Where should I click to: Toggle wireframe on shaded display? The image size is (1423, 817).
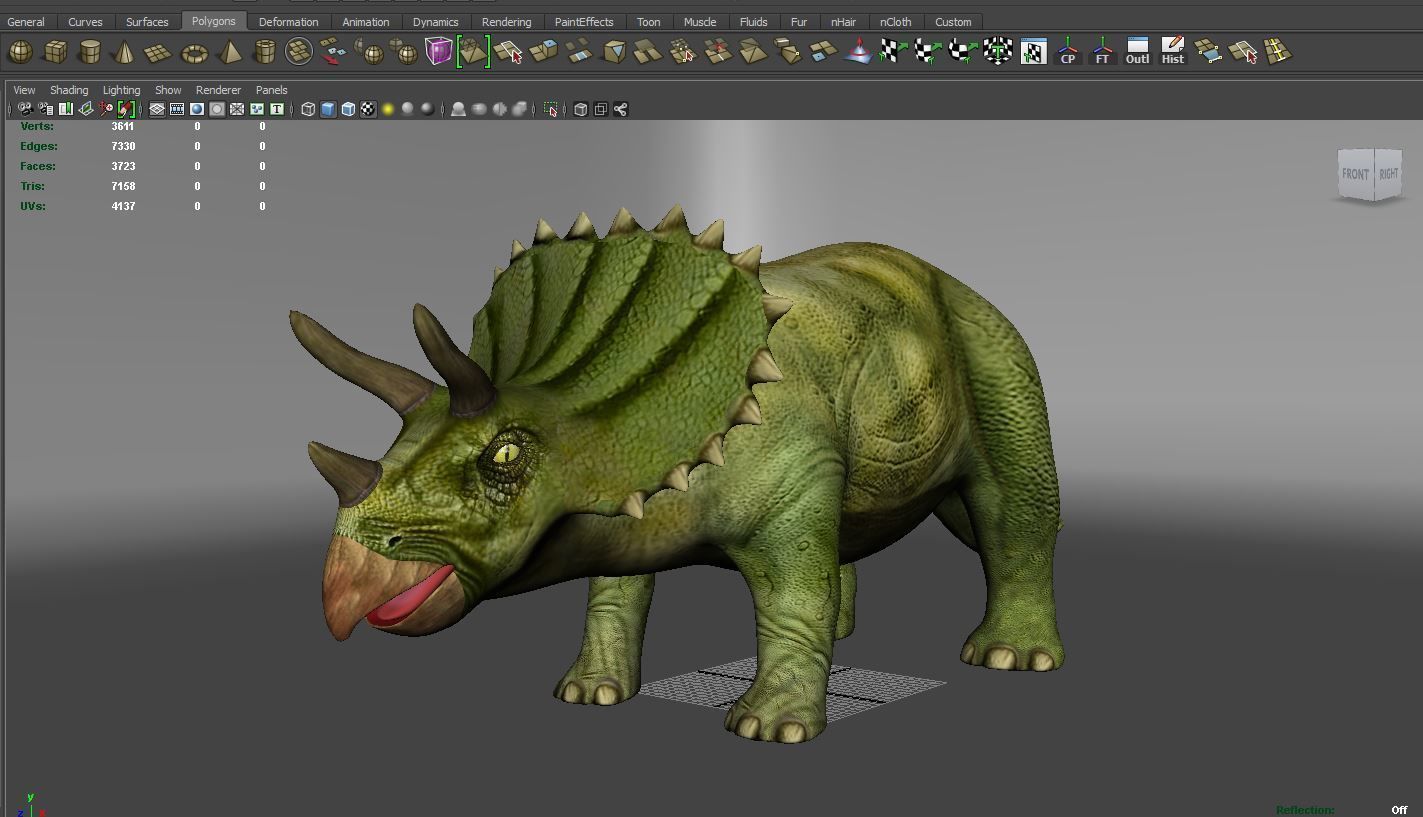pyautogui.click(x=348, y=109)
